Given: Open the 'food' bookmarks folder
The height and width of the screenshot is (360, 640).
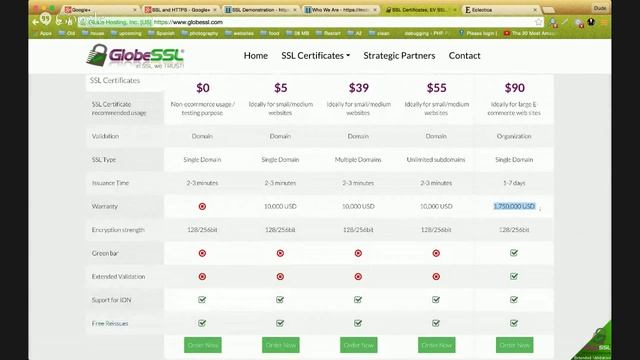Looking at the screenshot, I should click(270, 33).
